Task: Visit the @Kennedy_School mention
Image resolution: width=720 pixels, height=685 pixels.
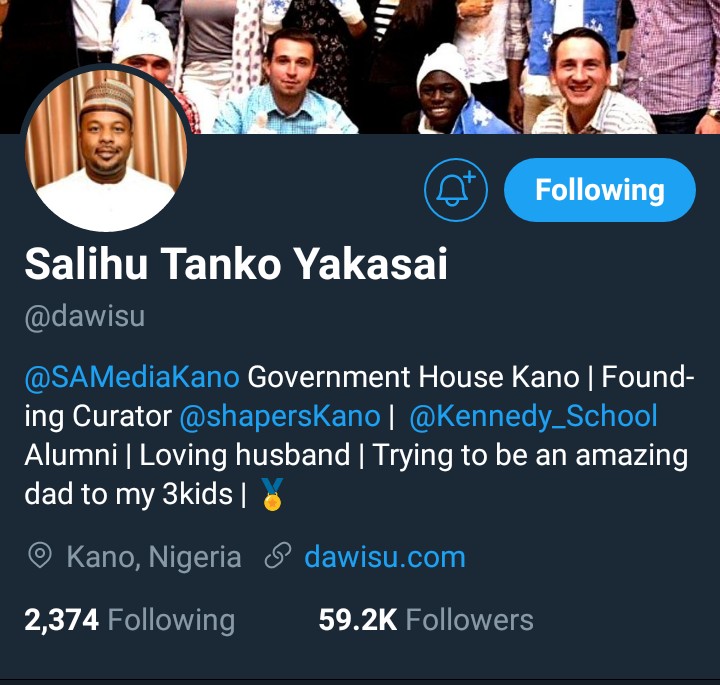Action: (533, 417)
